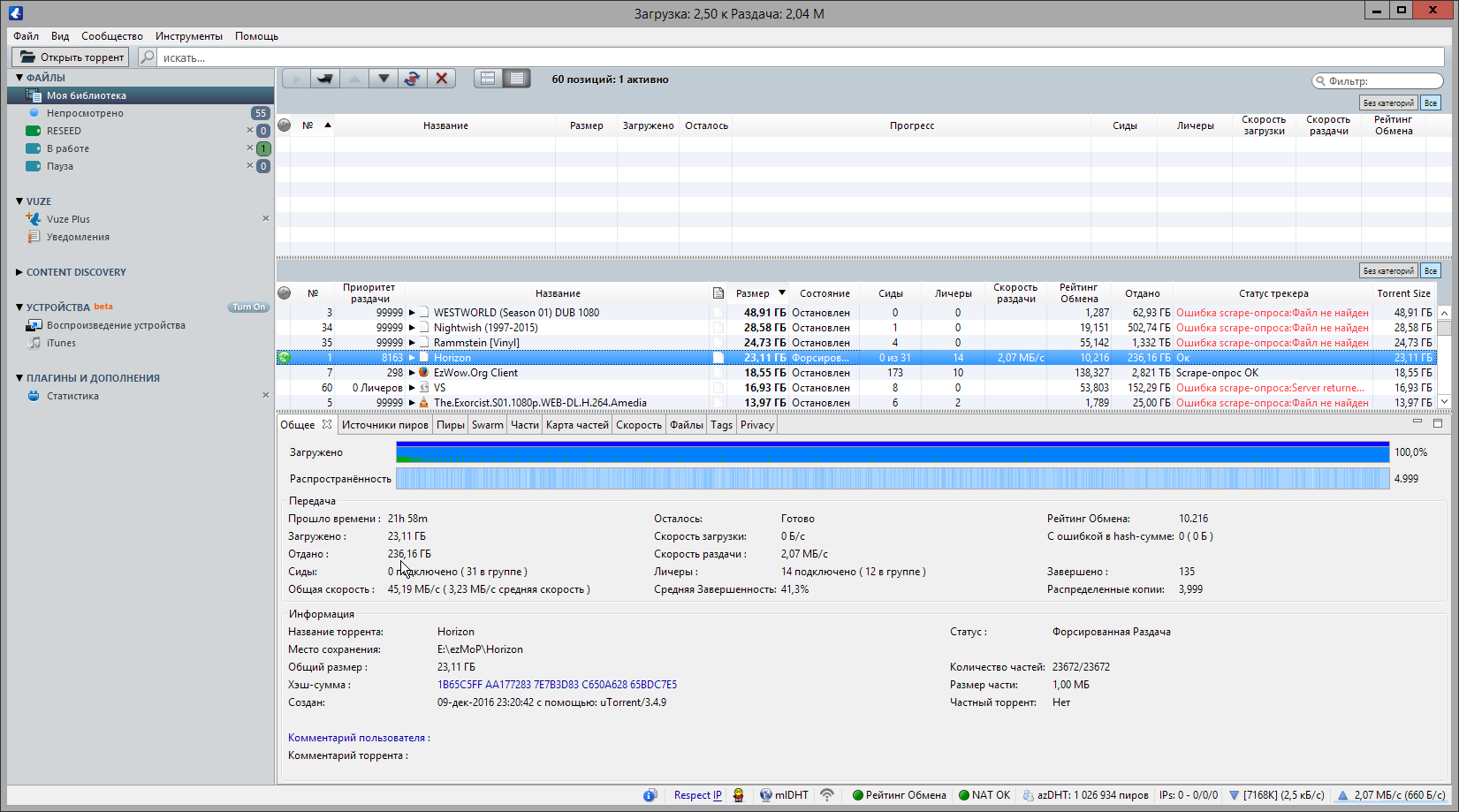Click the Фильтр filter field

coord(1378,81)
